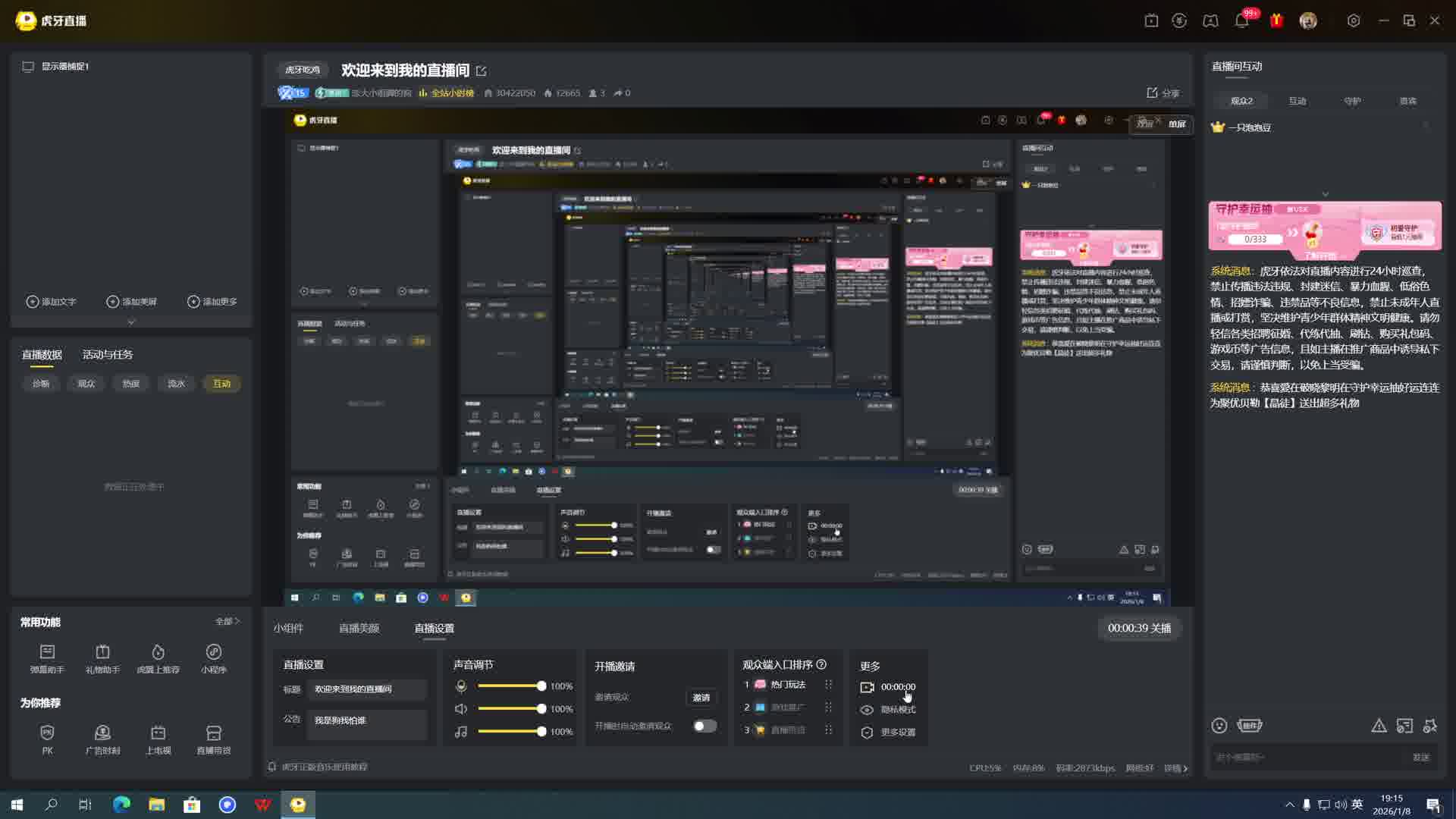Collapse the audience list chevron

[x=1325, y=194]
